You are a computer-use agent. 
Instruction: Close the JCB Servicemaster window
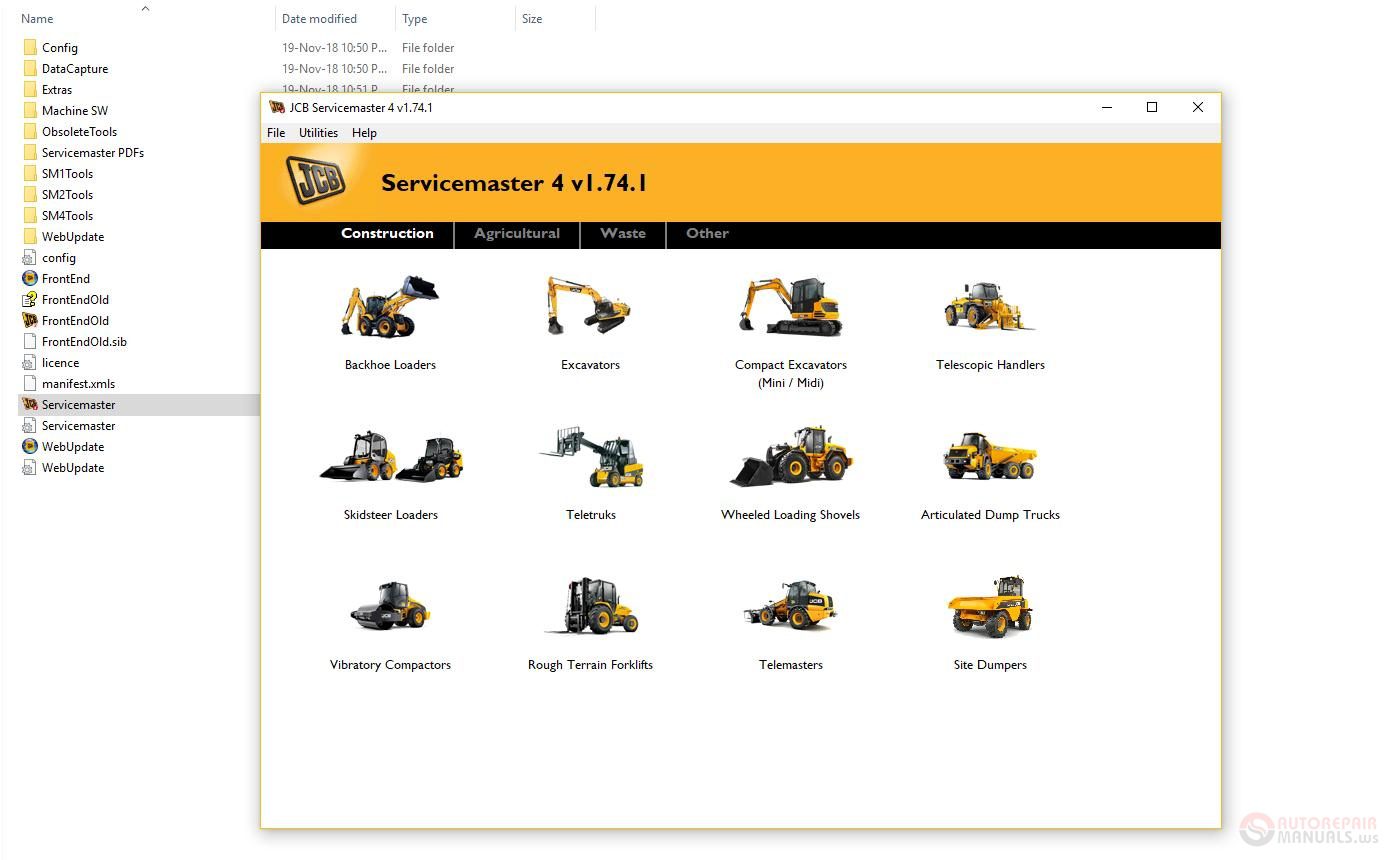pos(1197,107)
